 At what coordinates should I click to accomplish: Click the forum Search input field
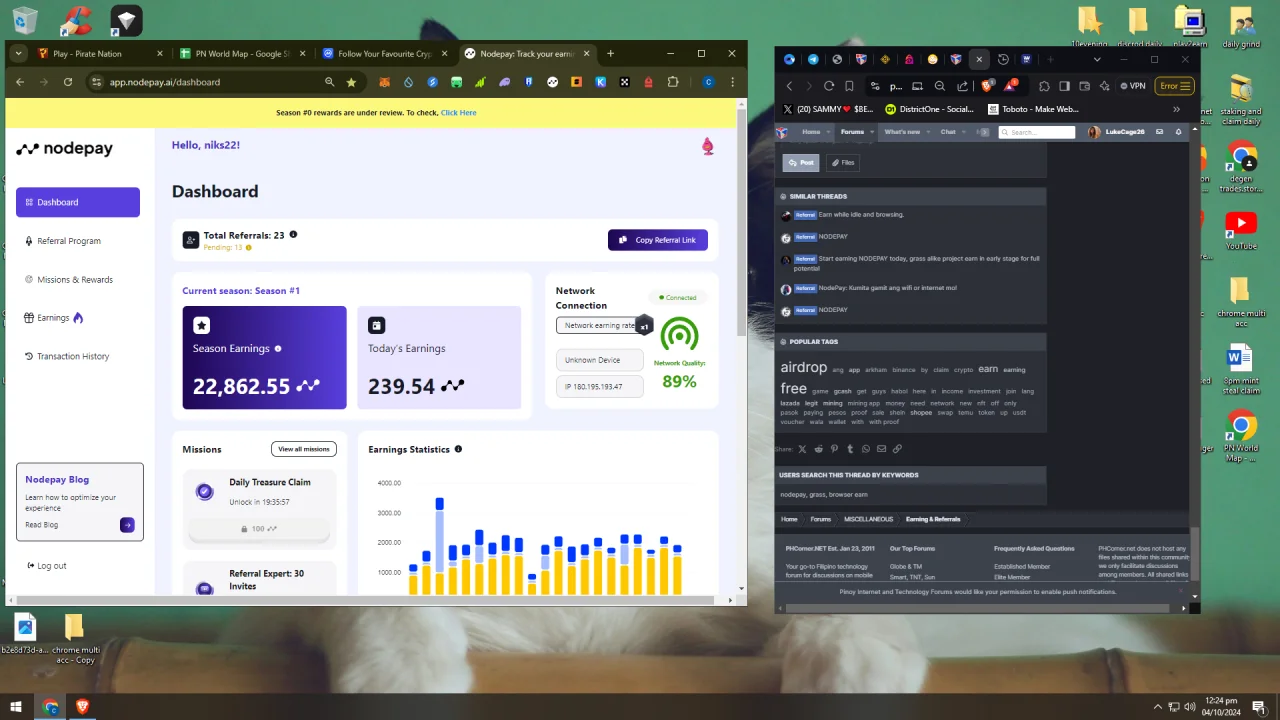coord(1036,132)
